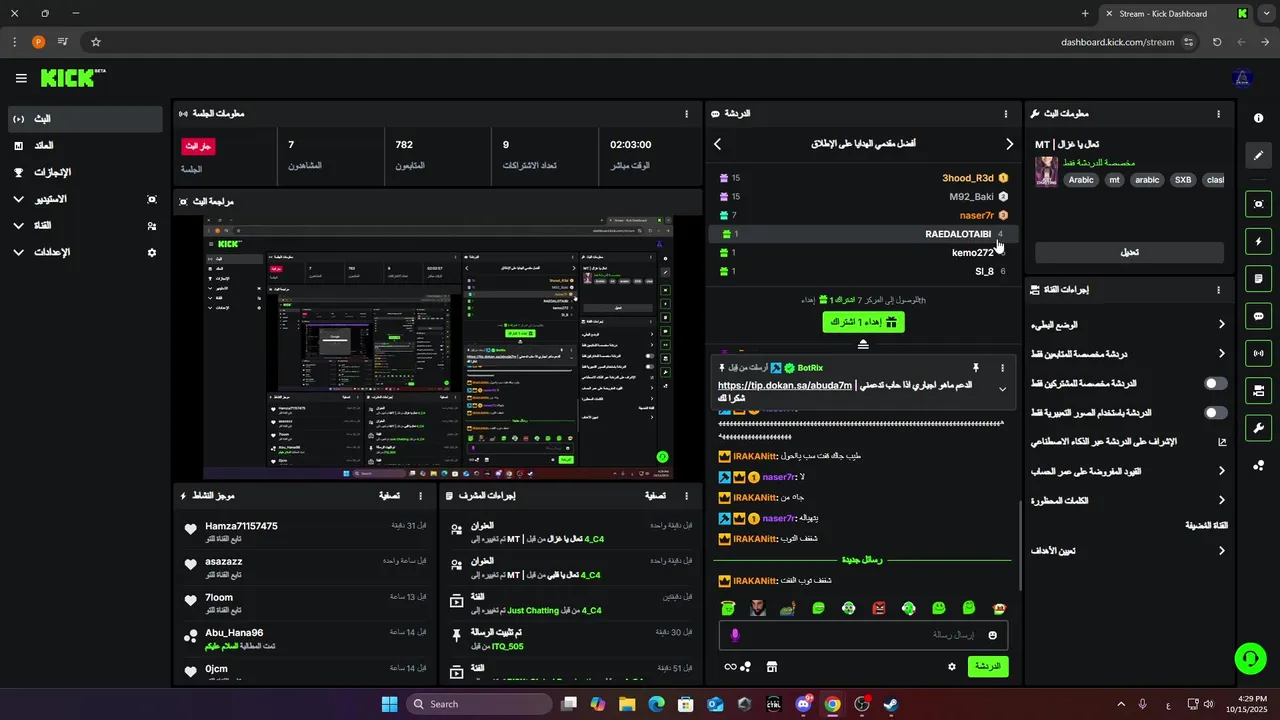Expand the Settings section in sidebar

point(85,253)
